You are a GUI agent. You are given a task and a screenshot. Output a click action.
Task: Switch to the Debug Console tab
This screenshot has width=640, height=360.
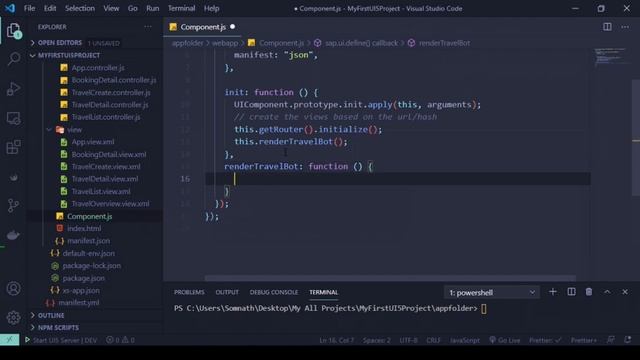point(273,292)
